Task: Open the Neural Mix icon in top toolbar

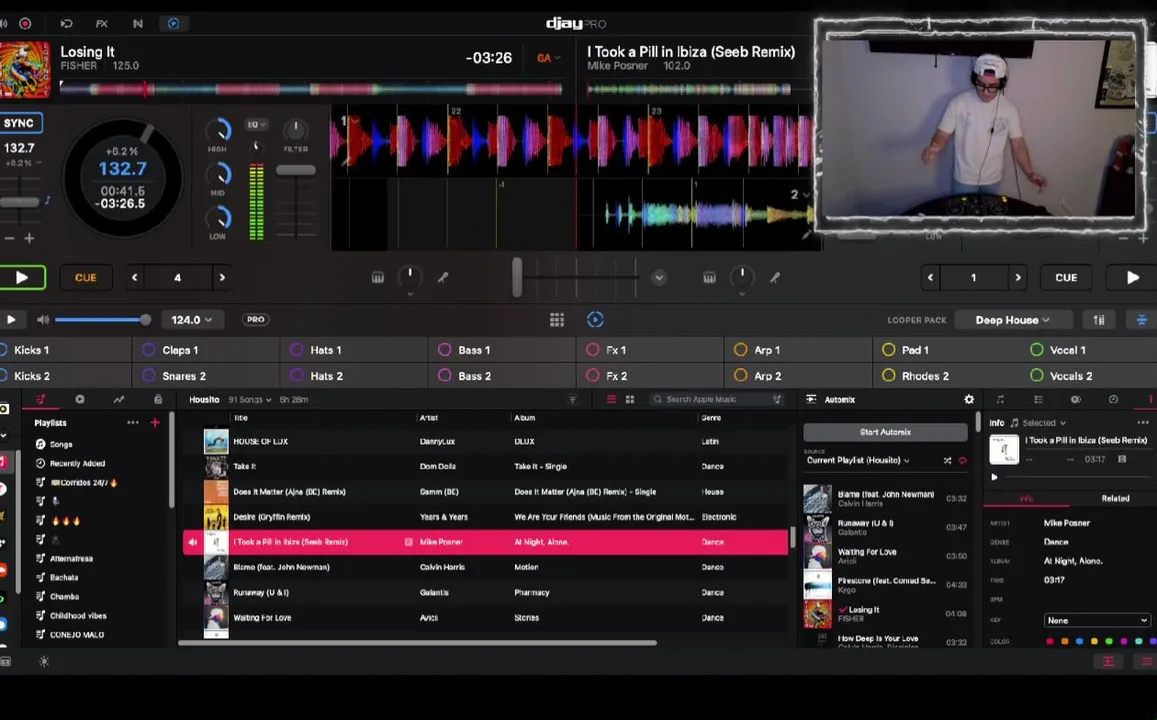Action: coord(138,24)
